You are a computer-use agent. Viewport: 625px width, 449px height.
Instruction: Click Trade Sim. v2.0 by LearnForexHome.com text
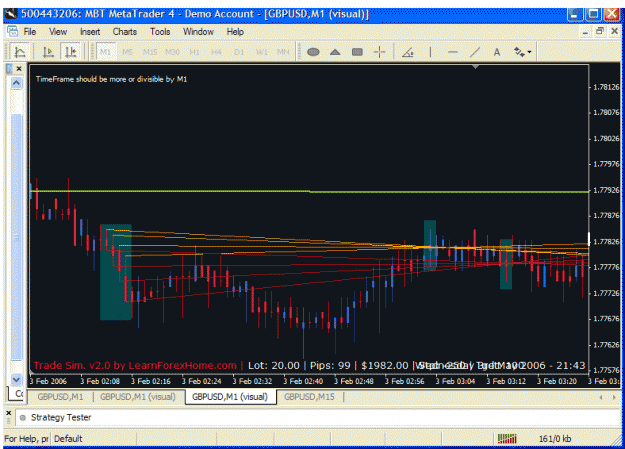(x=135, y=365)
